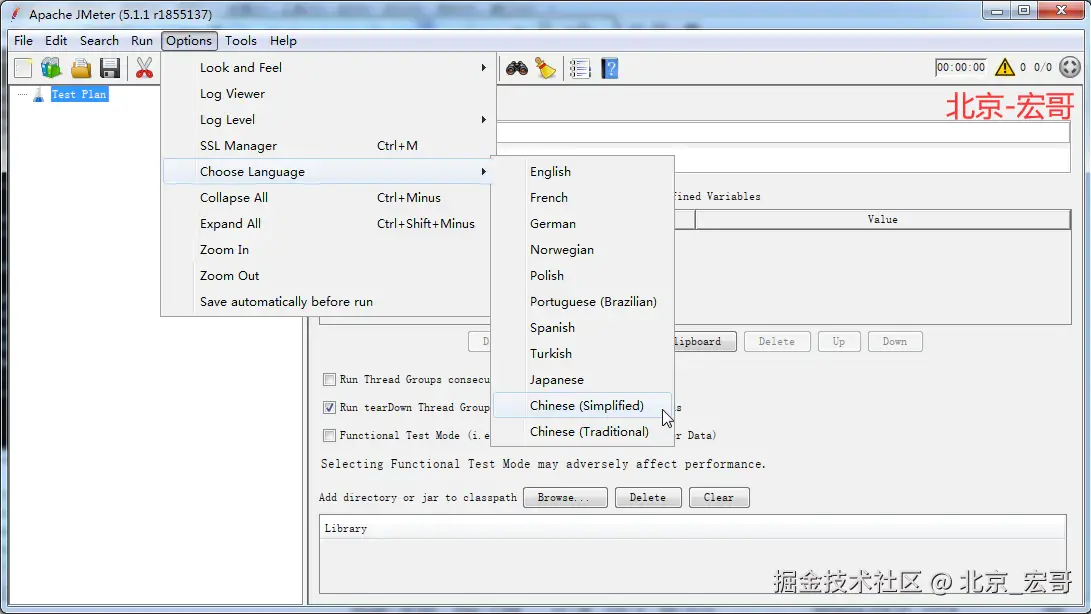Choose Collapse All menu item
This screenshot has width=1091, height=614.
pyautogui.click(x=328, y=198)
